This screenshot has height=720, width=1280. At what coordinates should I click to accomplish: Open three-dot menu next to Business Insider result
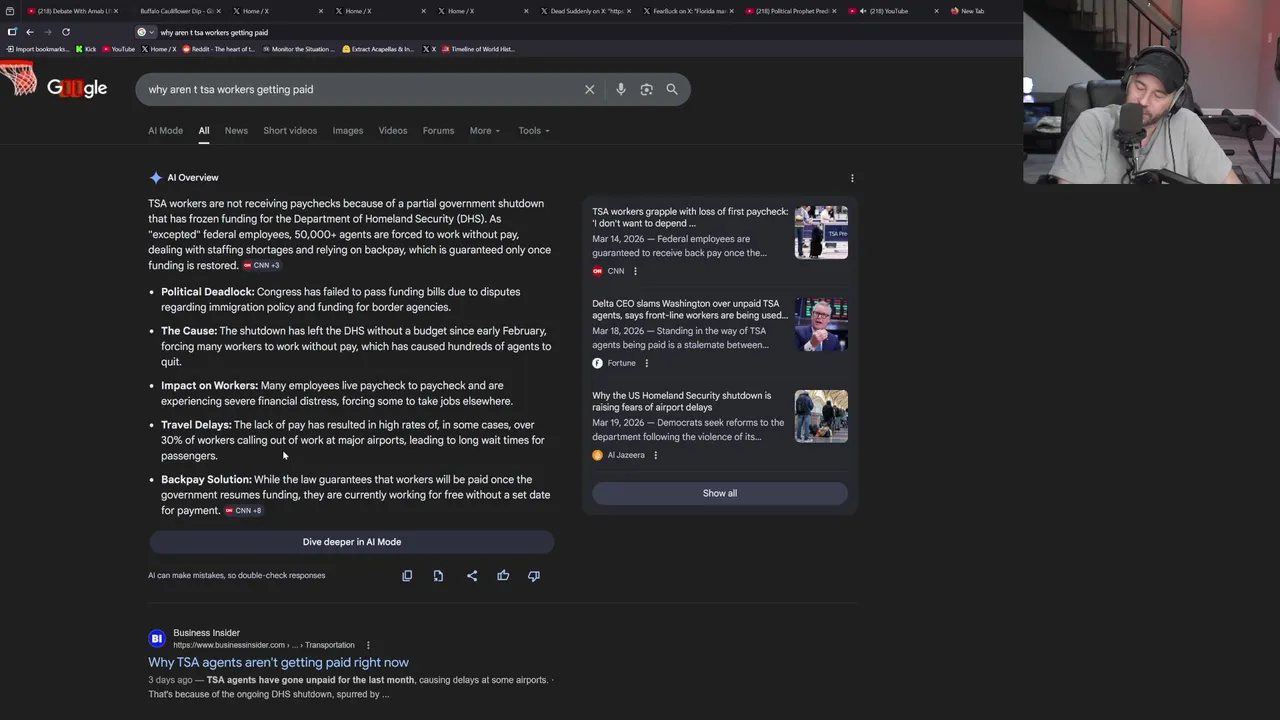[x=368, y=645]
